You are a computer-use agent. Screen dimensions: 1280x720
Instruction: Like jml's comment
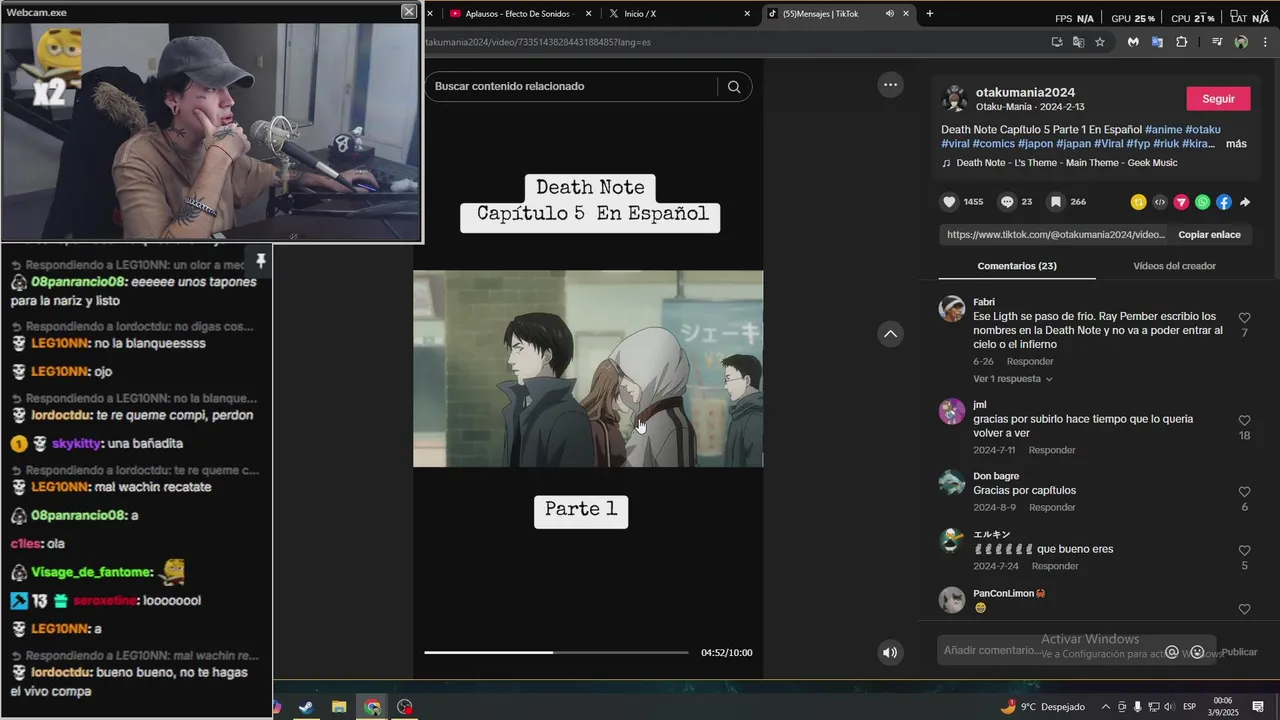1244,421
